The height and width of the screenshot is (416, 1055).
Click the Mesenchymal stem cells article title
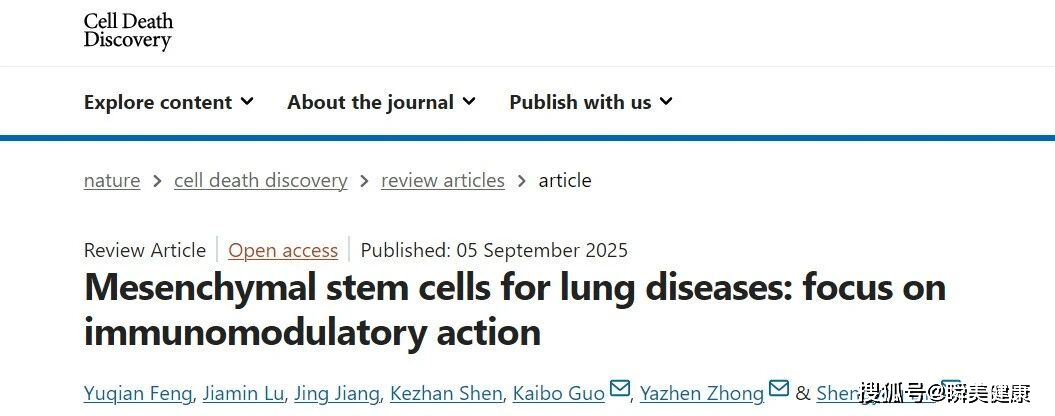[514, 309]
